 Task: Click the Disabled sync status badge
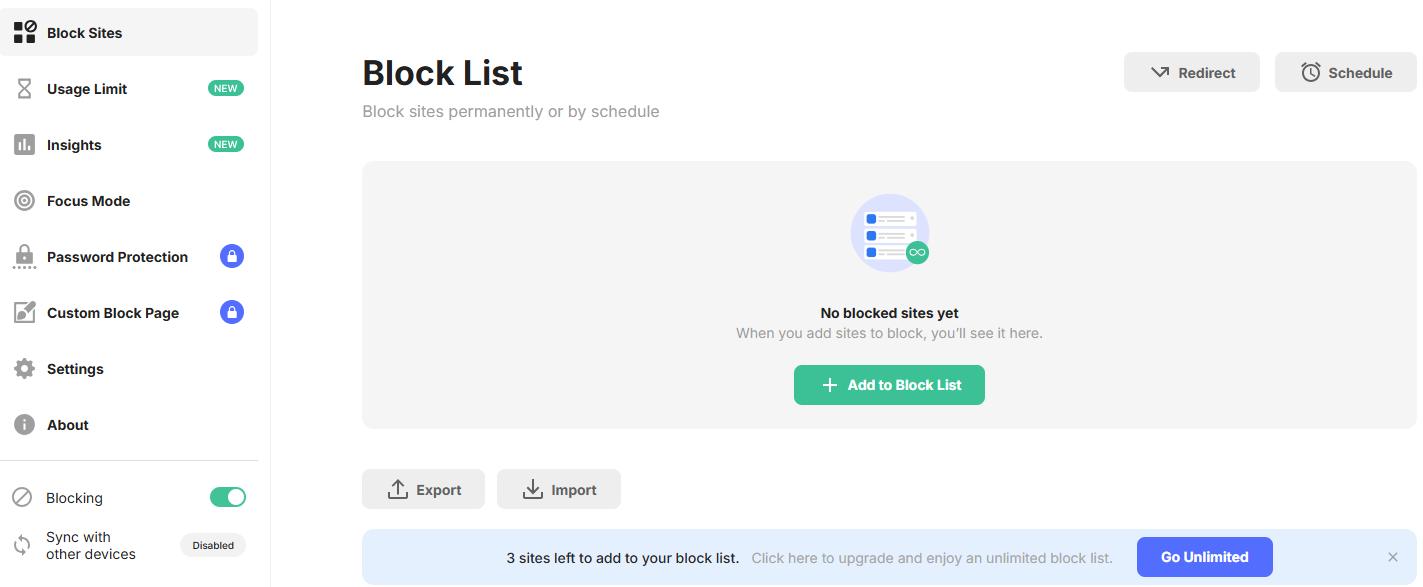[212, 545]
